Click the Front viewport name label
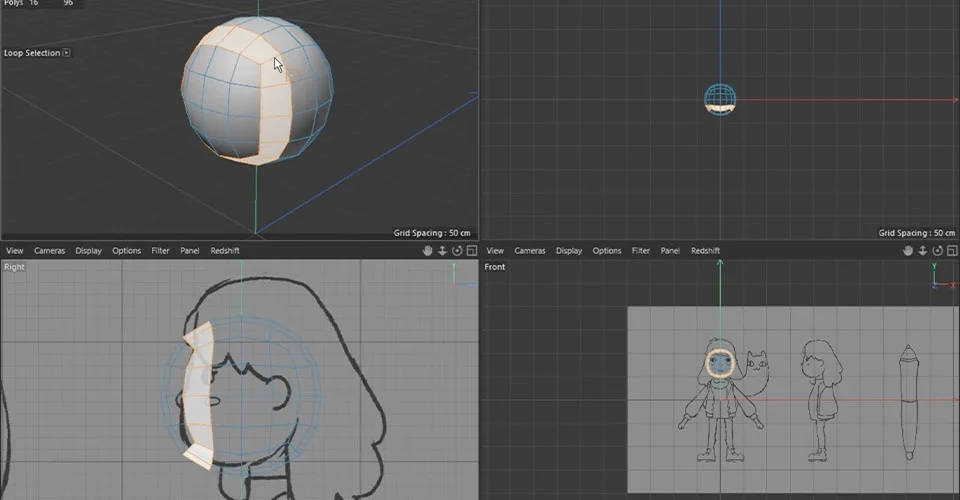 coord(495,267)
